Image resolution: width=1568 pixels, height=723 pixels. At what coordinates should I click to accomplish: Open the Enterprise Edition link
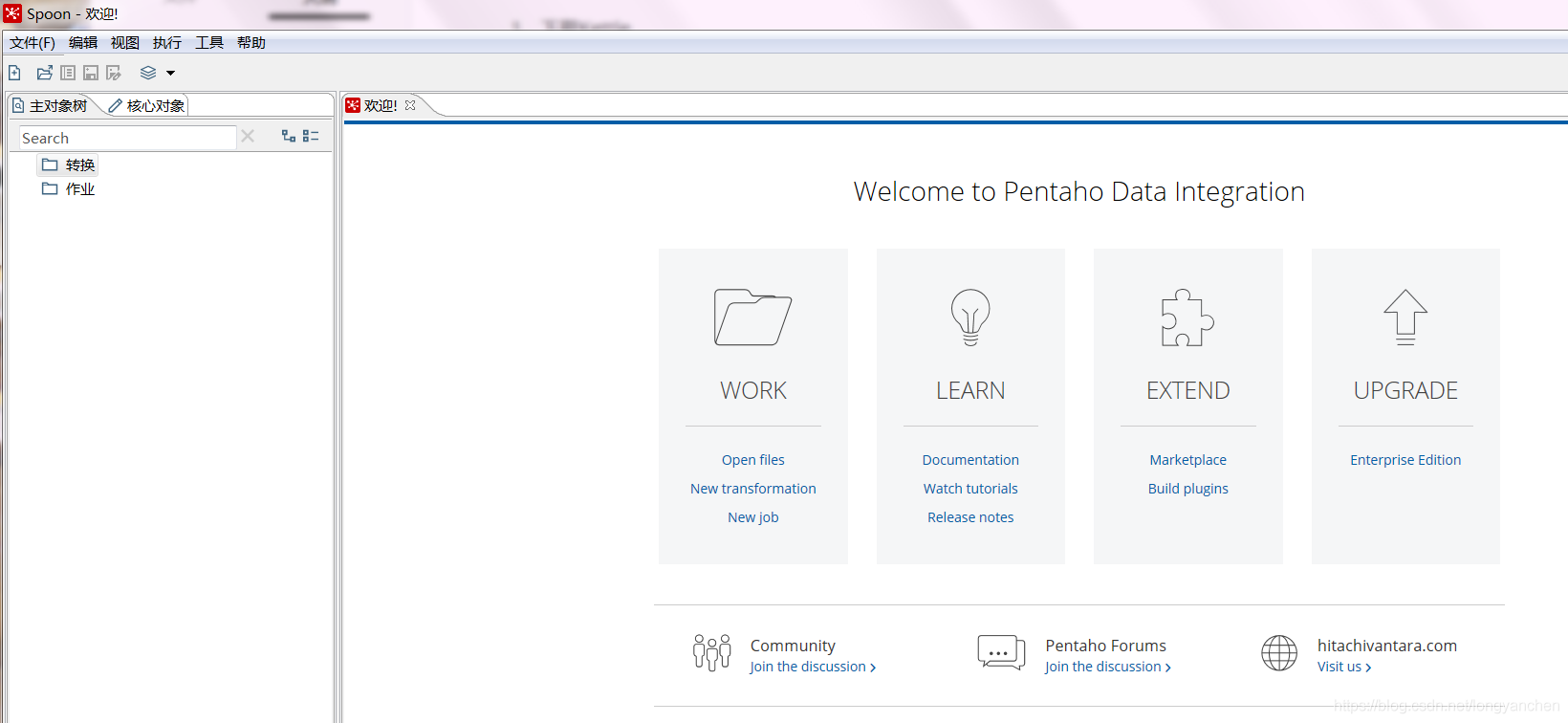coord(1405,460)
